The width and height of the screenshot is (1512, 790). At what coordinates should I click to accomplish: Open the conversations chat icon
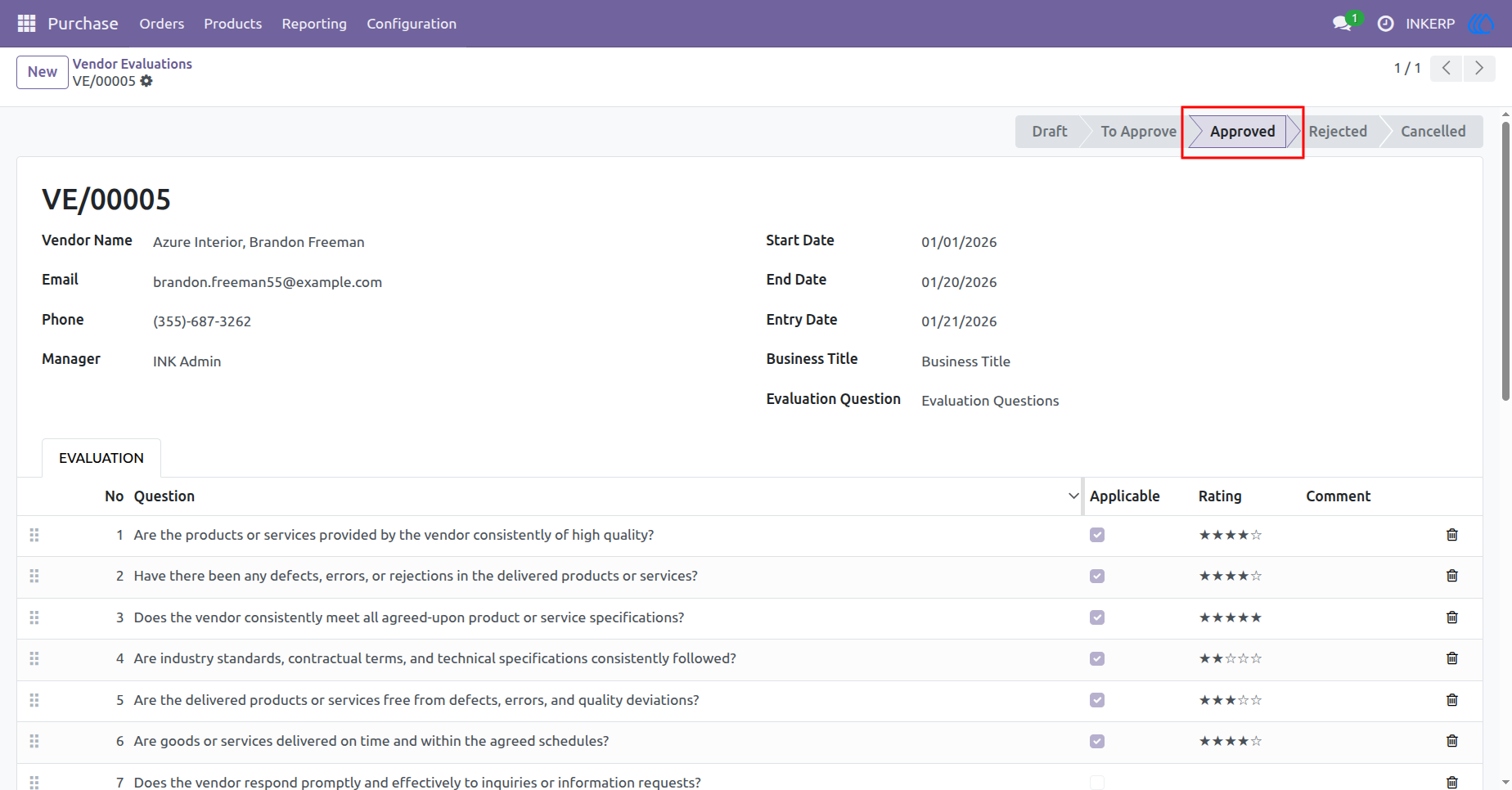(x=1342, y=24)
